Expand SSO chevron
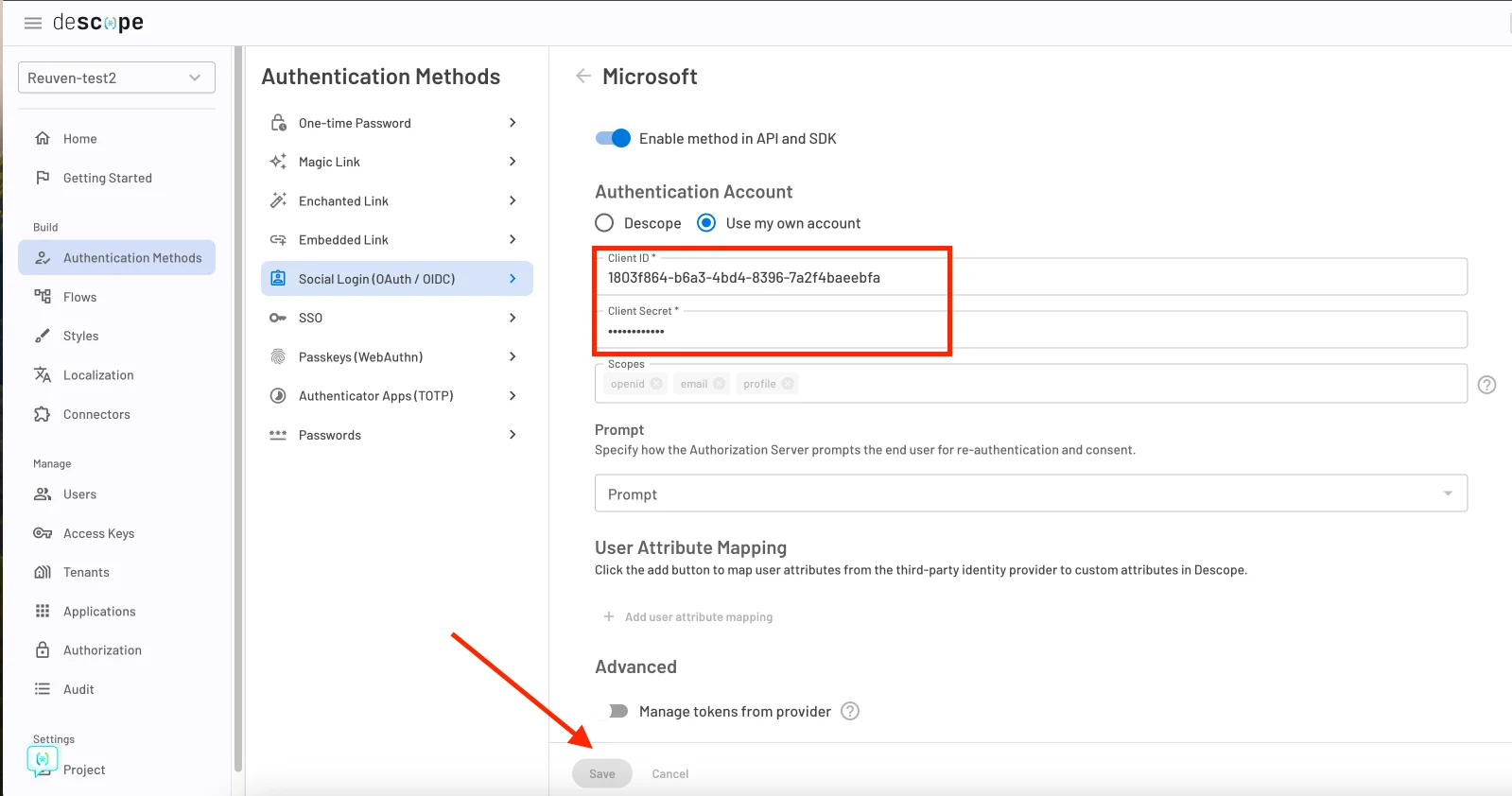Viewport: 1512px width, 796px height. (513, 318)
